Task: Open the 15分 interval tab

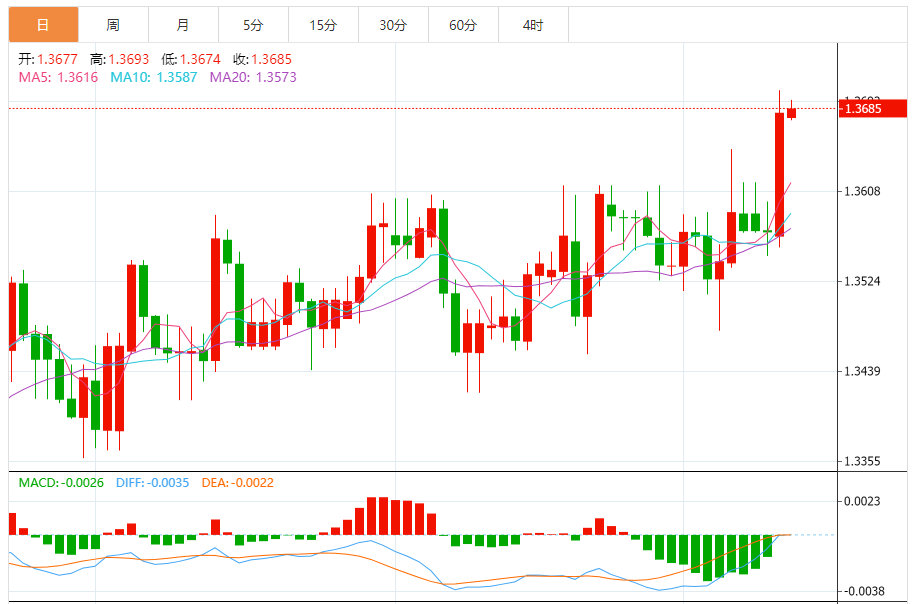Action: point(323,25)
